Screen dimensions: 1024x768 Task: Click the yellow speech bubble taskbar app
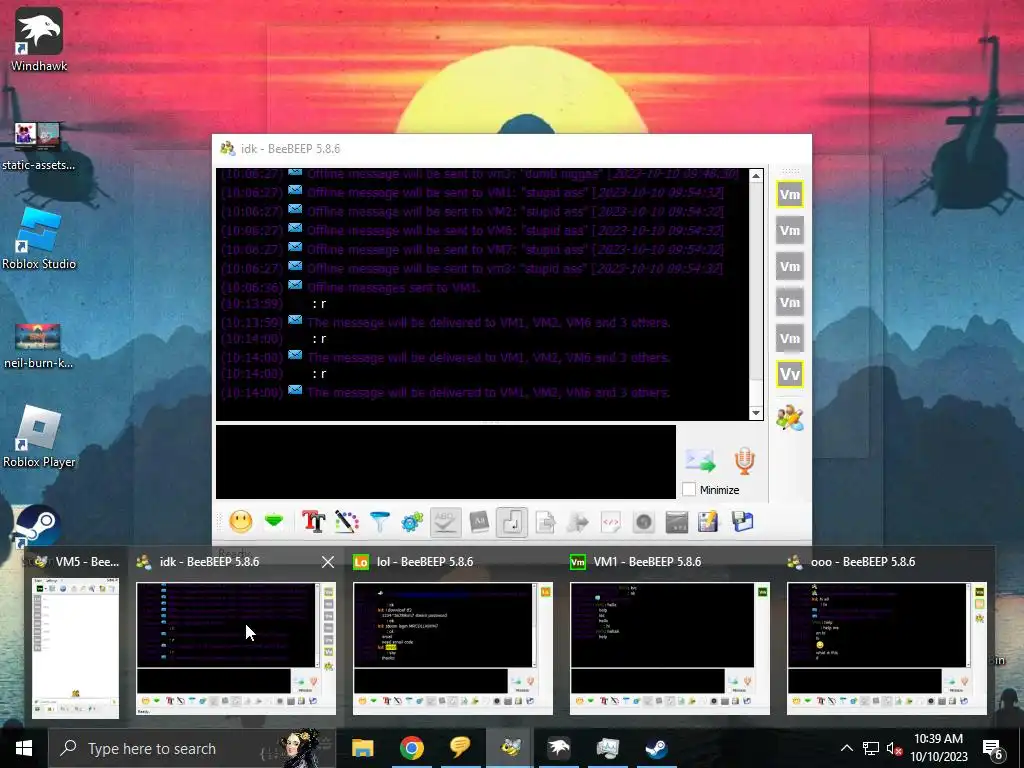point(460,748)
